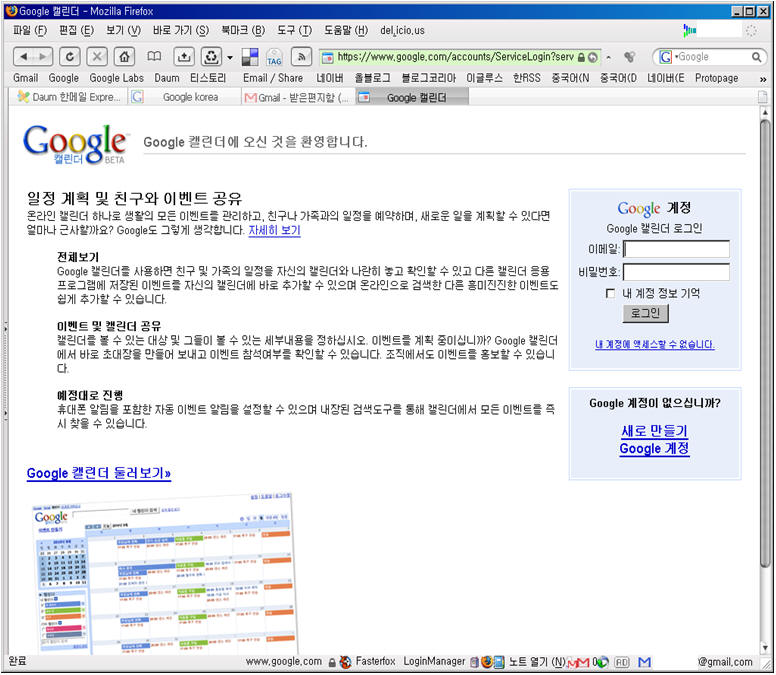The width and height of the screenshot is (776, 675).
Task: Click the @gmail.com status bar text
Action: (x=725, y=662)
